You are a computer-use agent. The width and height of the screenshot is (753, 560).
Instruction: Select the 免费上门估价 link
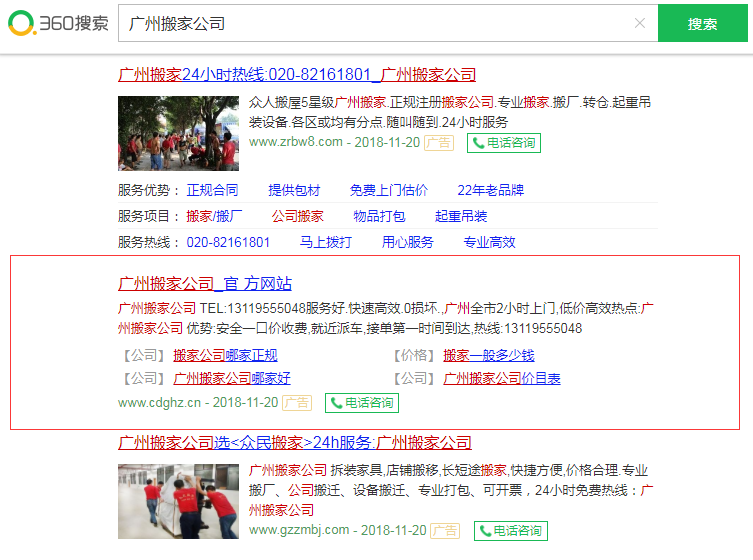[388, 190]
